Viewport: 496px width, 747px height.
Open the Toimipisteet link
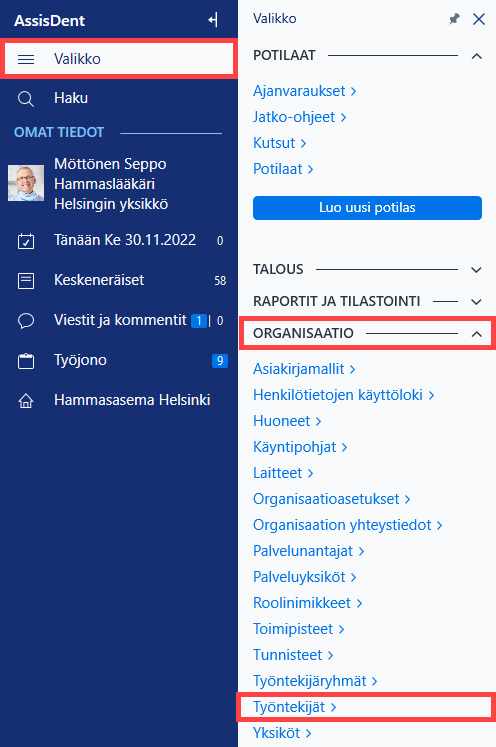coord(298,629)
